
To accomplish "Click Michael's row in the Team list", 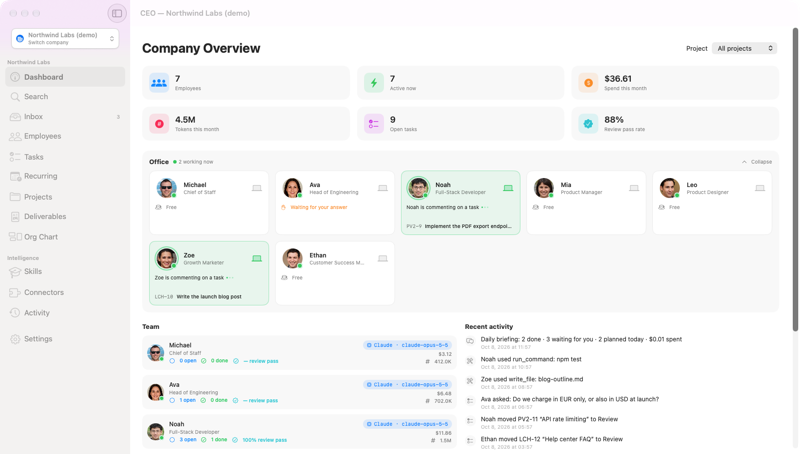I will coord(299,352).
